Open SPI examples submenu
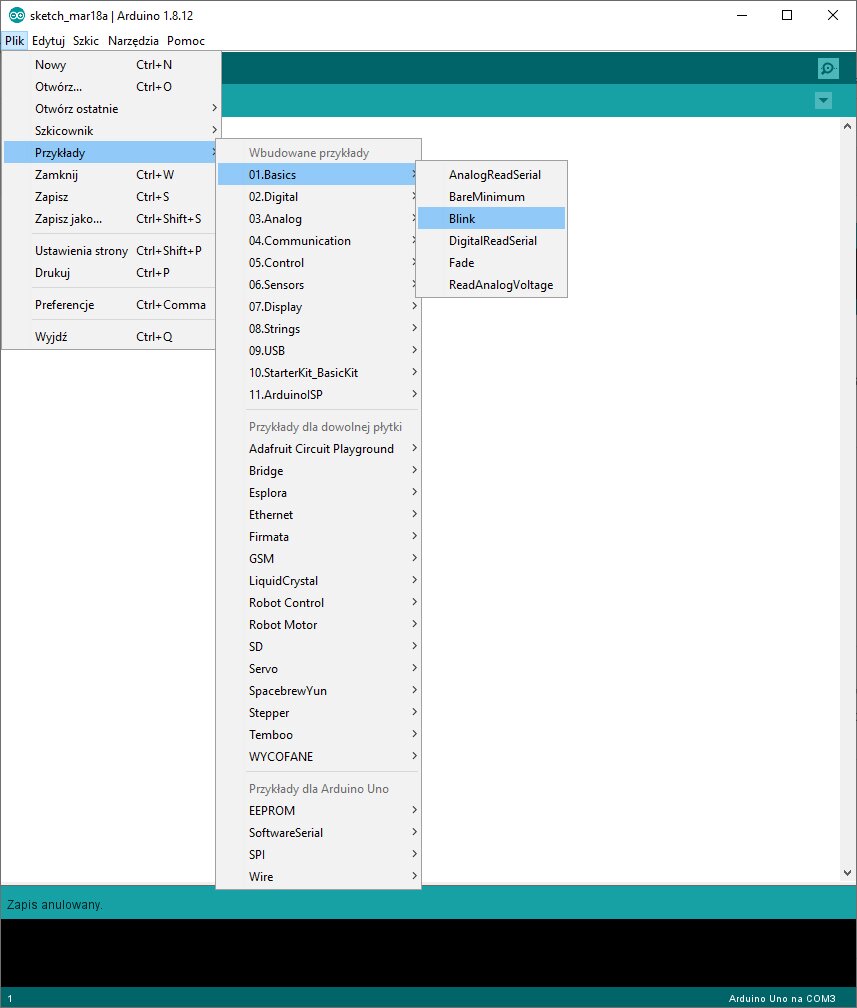The height and width of the screenshot is (1008, 857). tap(318, 855)
